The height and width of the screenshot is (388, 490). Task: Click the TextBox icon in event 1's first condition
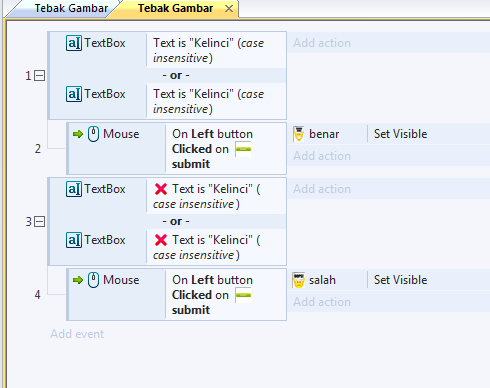click(74, 43)
